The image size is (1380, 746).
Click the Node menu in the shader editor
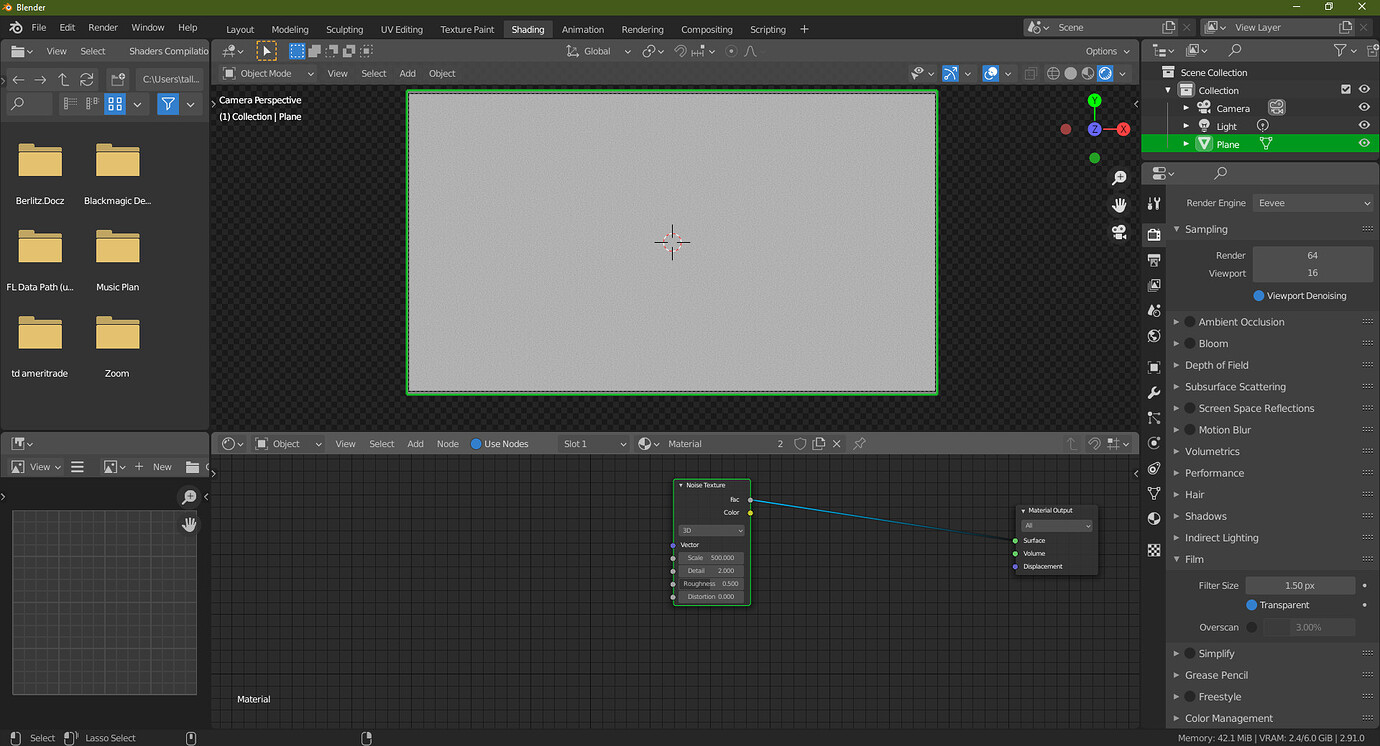pyautogui.click(x=447, y=443)
